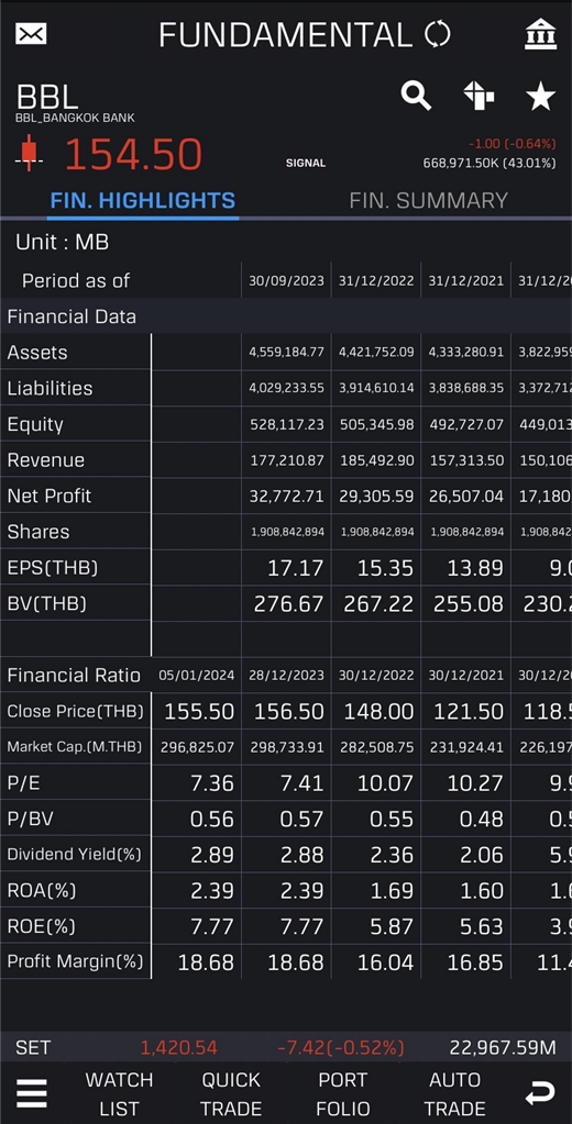Select the 05/01/2024 ratio date header

(x=196, y=675)
